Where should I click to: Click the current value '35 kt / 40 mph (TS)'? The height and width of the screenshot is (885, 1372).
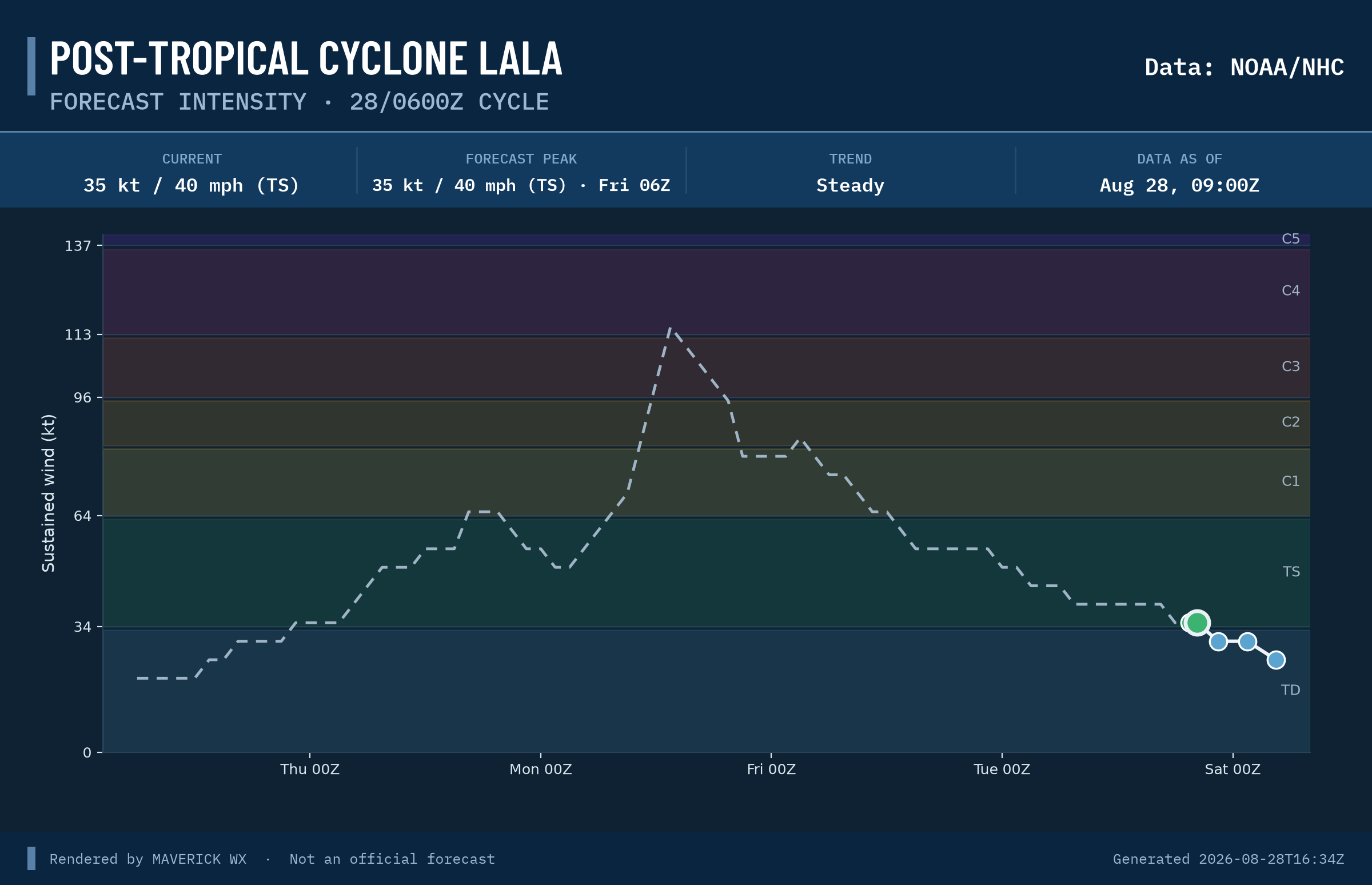[x=192, y=186]
